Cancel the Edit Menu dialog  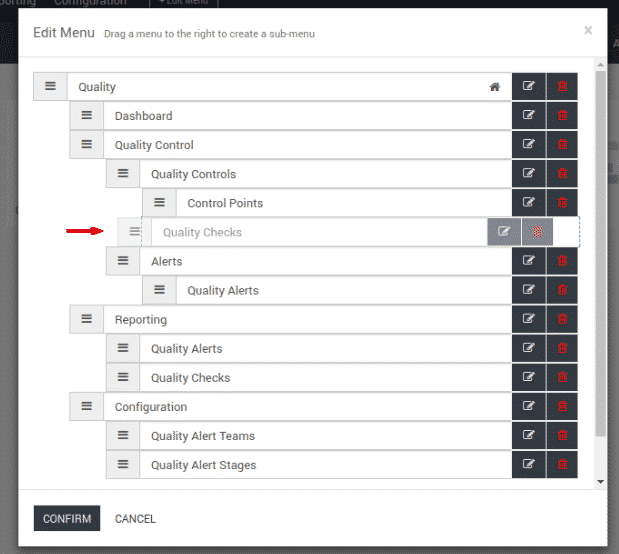tap(135, 519)
